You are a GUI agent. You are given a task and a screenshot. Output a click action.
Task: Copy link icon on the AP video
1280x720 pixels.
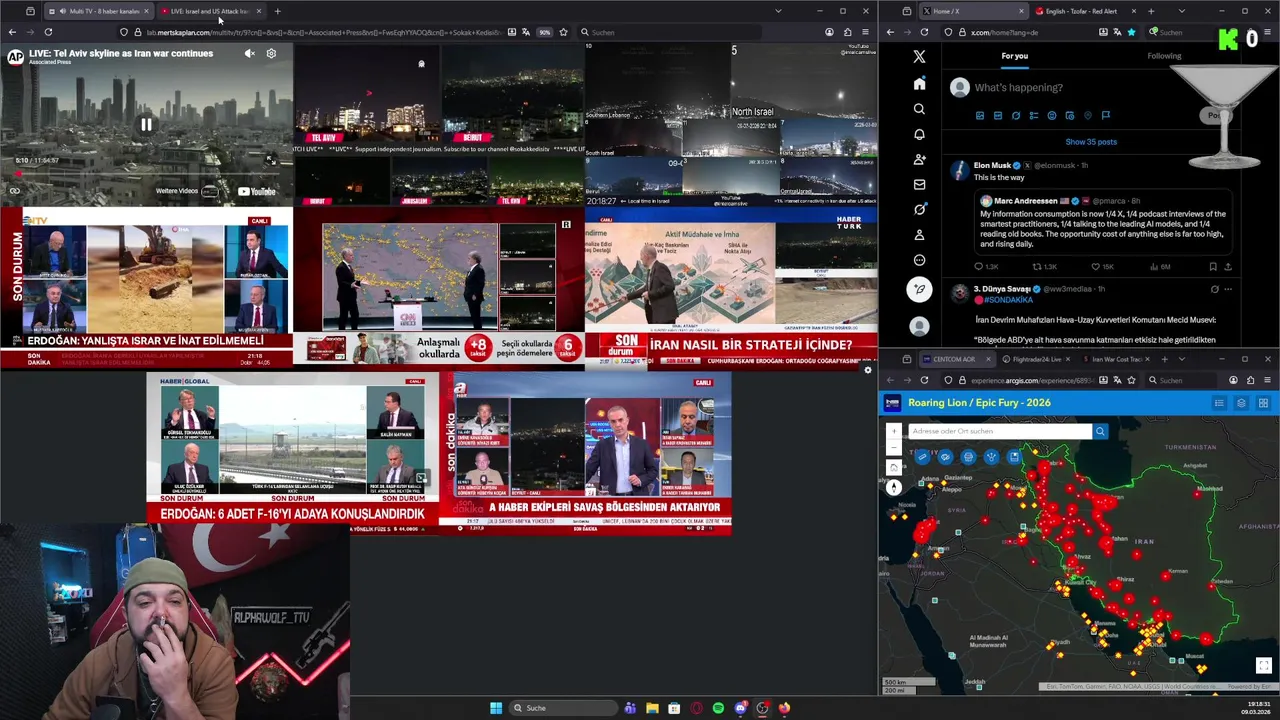[15, 191]
